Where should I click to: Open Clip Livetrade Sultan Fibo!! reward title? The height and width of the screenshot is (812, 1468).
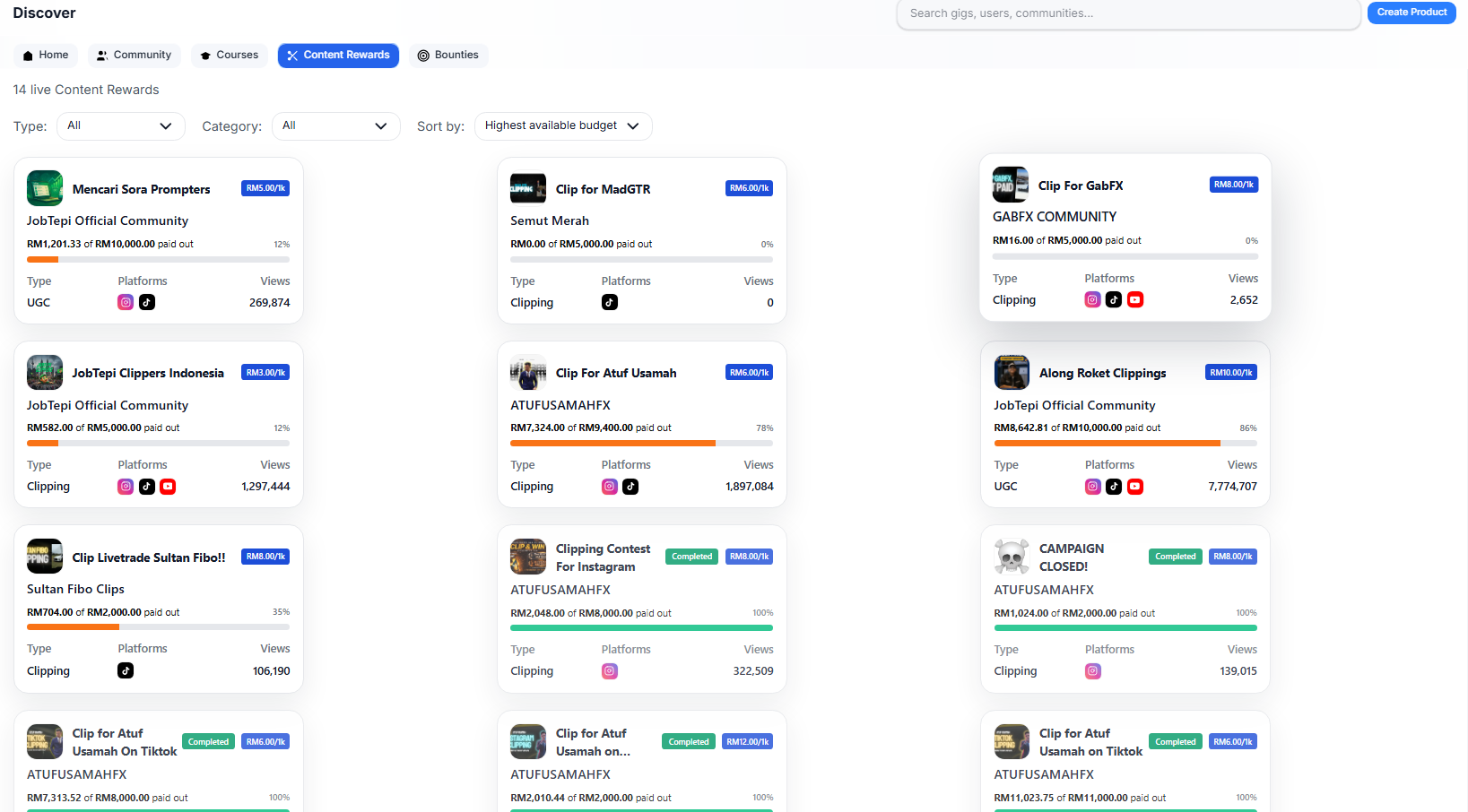pos(149,557)
